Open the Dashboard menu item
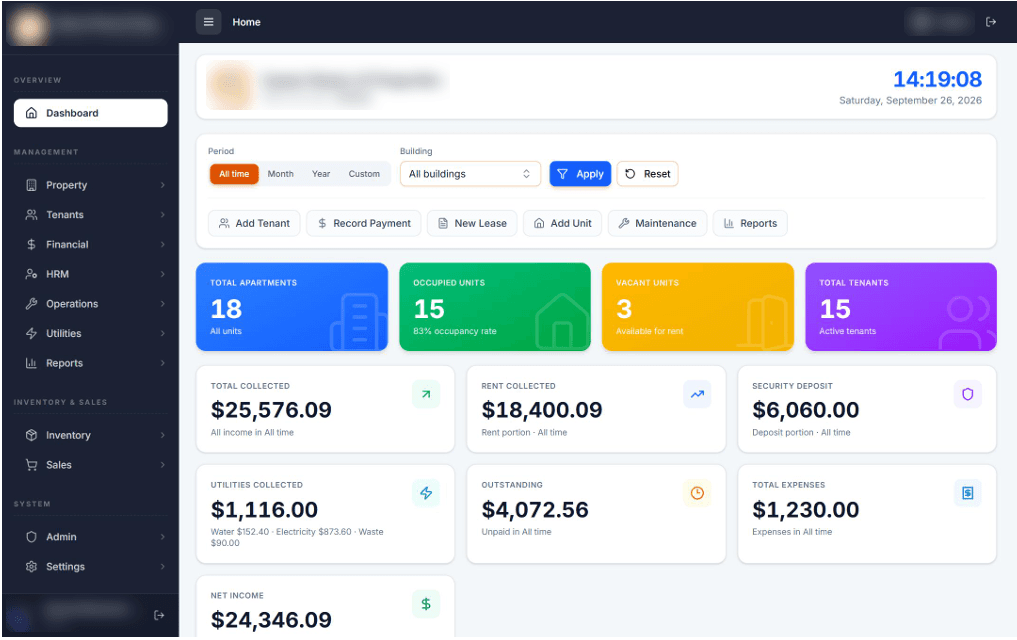This screenshot has width=1017, height=640. (91, 113)
